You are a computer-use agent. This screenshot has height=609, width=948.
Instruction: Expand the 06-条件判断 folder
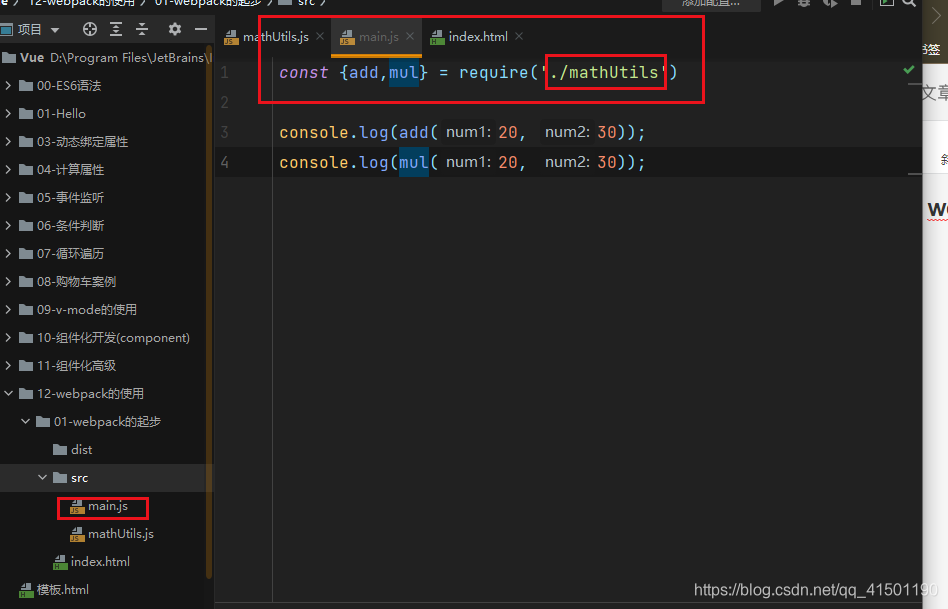tap(8, 225)
